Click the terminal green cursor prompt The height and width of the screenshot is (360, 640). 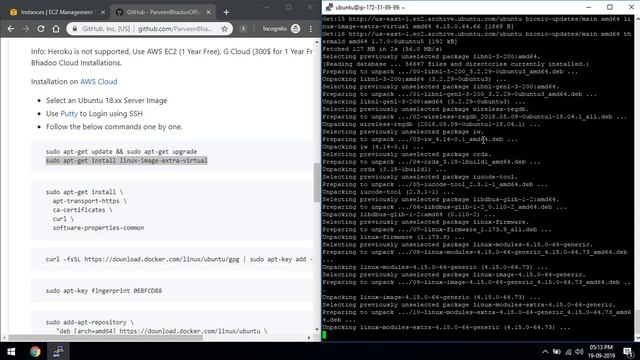click(x=324, y=335)
